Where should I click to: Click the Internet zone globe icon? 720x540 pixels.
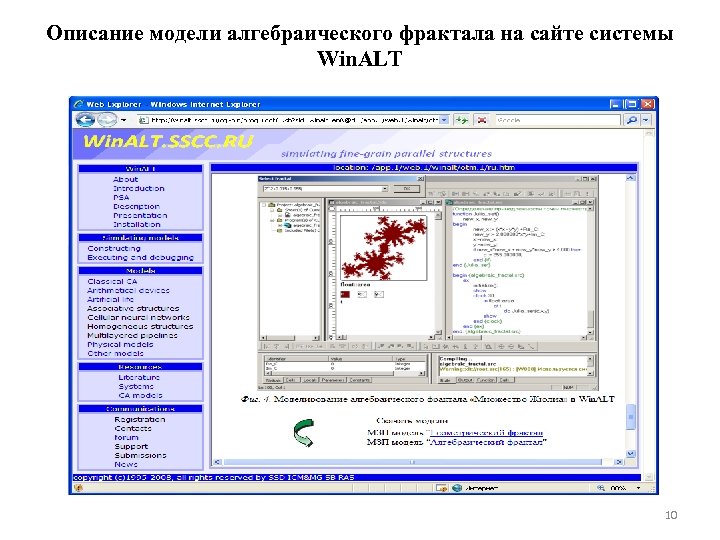[x=457, y=488]
